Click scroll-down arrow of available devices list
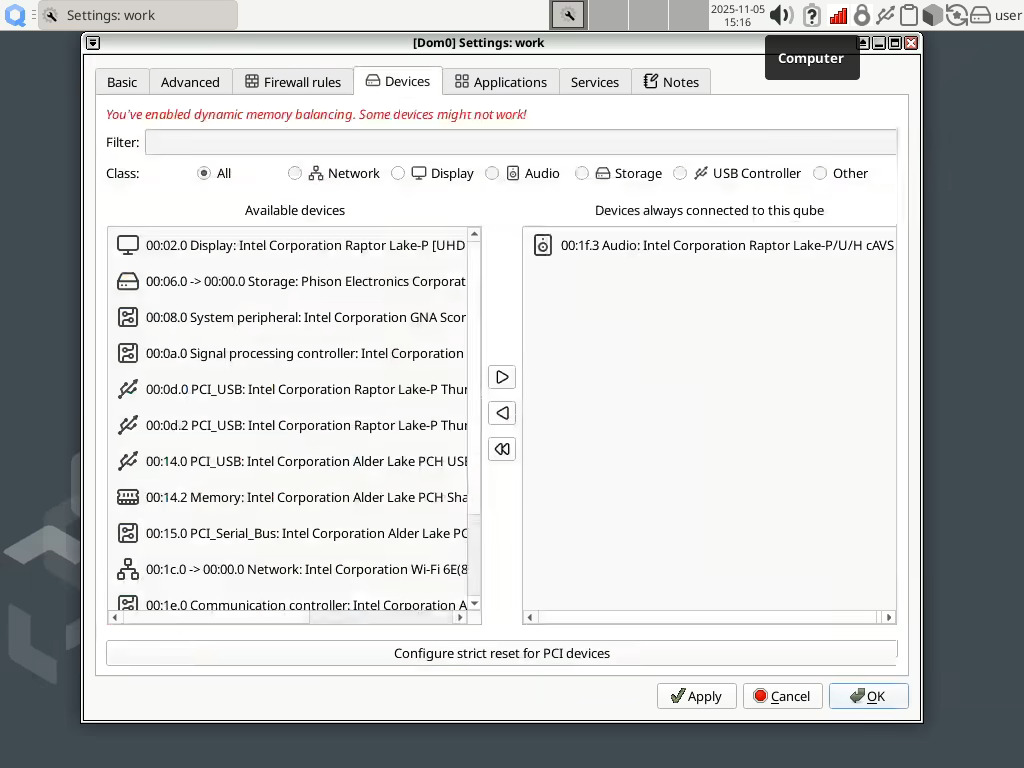1024x768 pixels. click(x=475, y=603)
